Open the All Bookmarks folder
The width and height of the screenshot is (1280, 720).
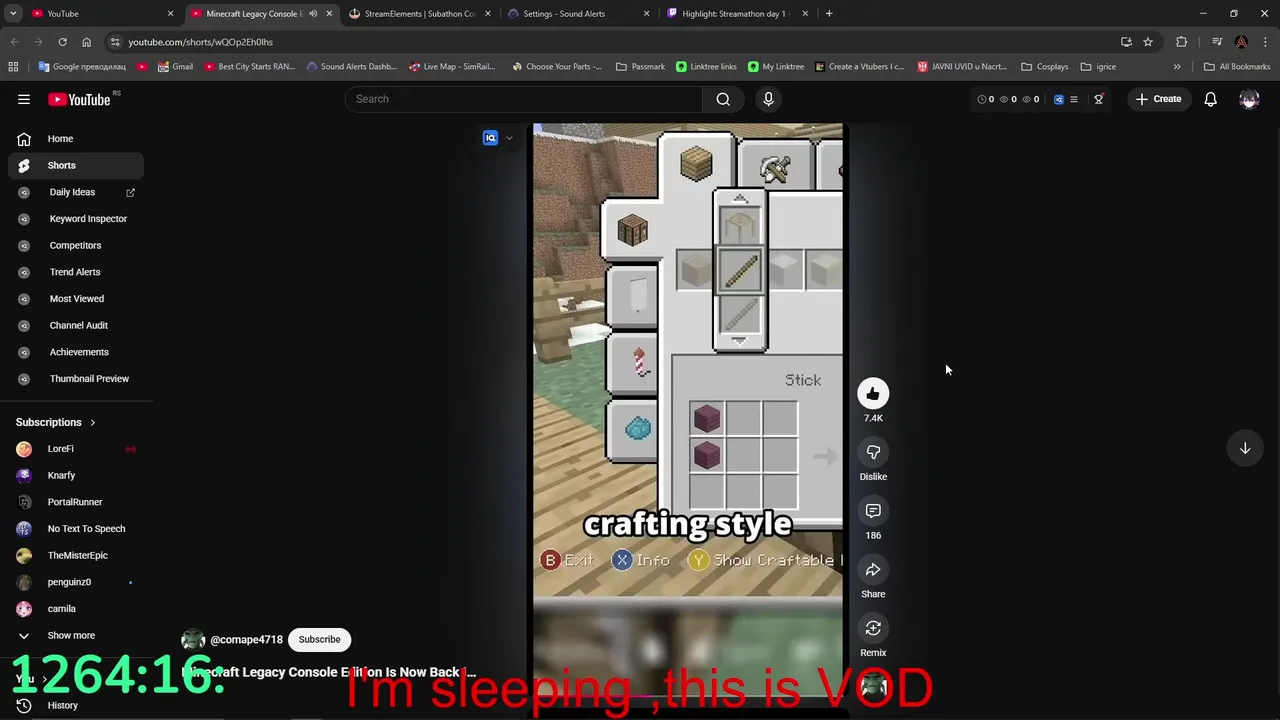click(1237, 67)
